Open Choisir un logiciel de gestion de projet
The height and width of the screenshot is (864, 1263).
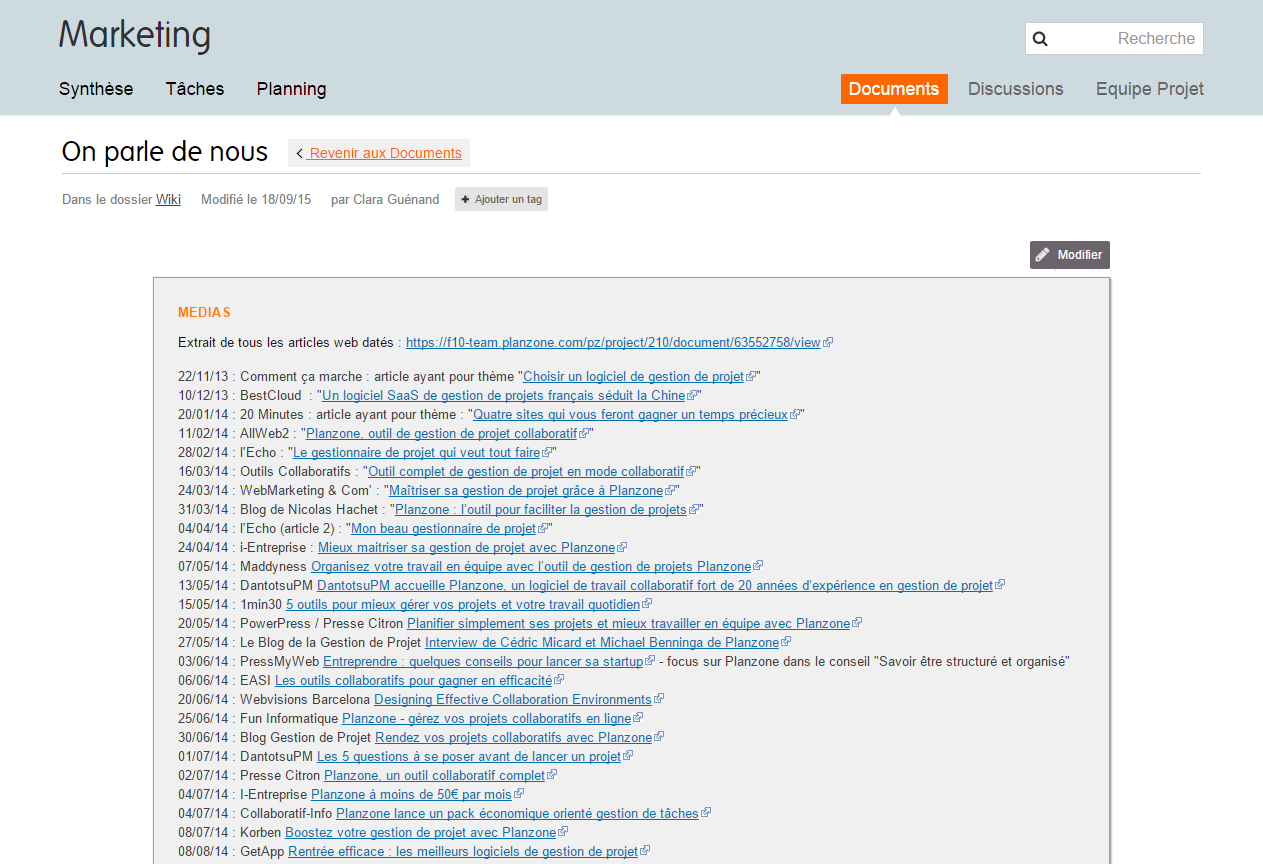(634, 377)
